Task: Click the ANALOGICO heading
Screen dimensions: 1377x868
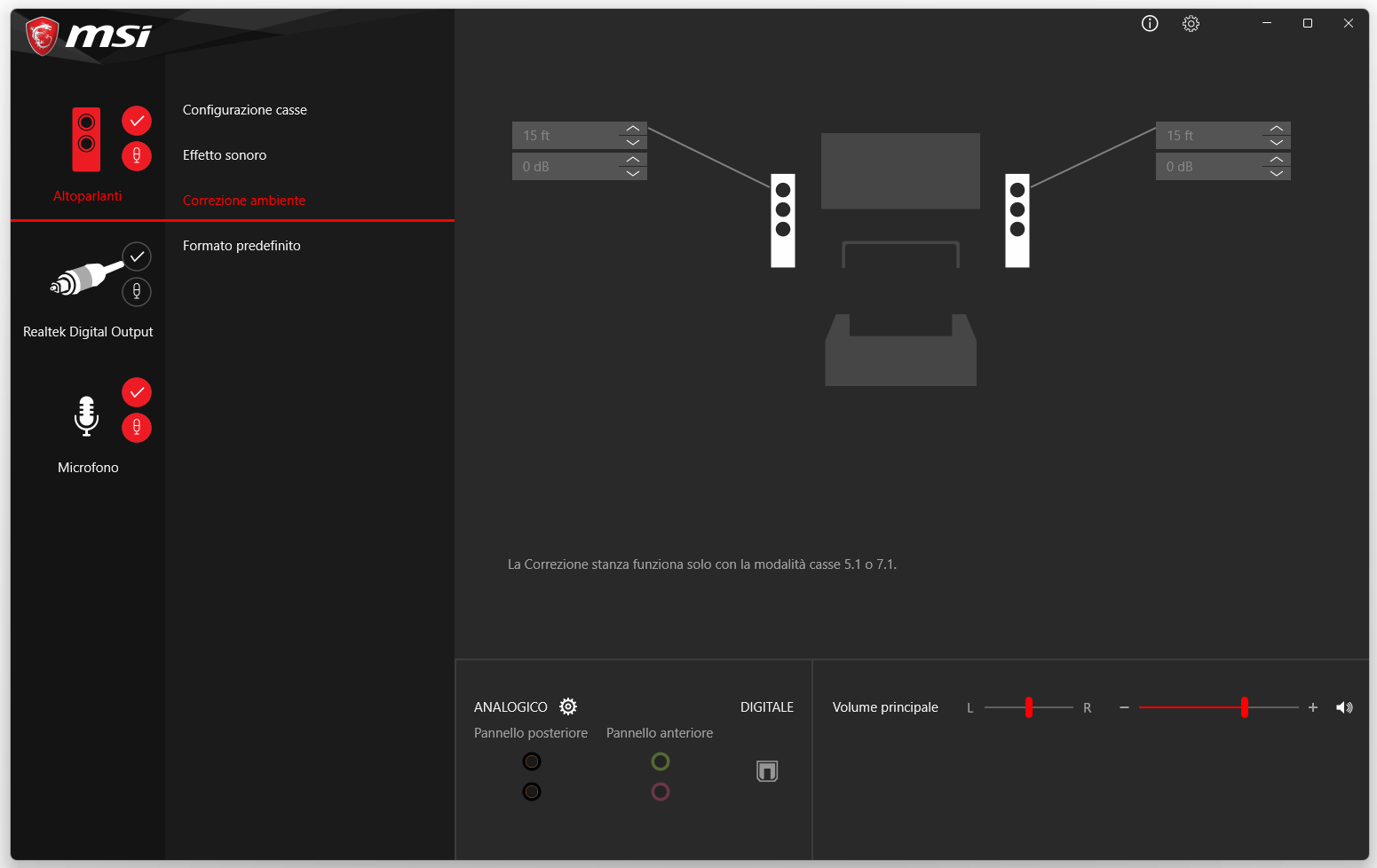Action: [510, 707]
